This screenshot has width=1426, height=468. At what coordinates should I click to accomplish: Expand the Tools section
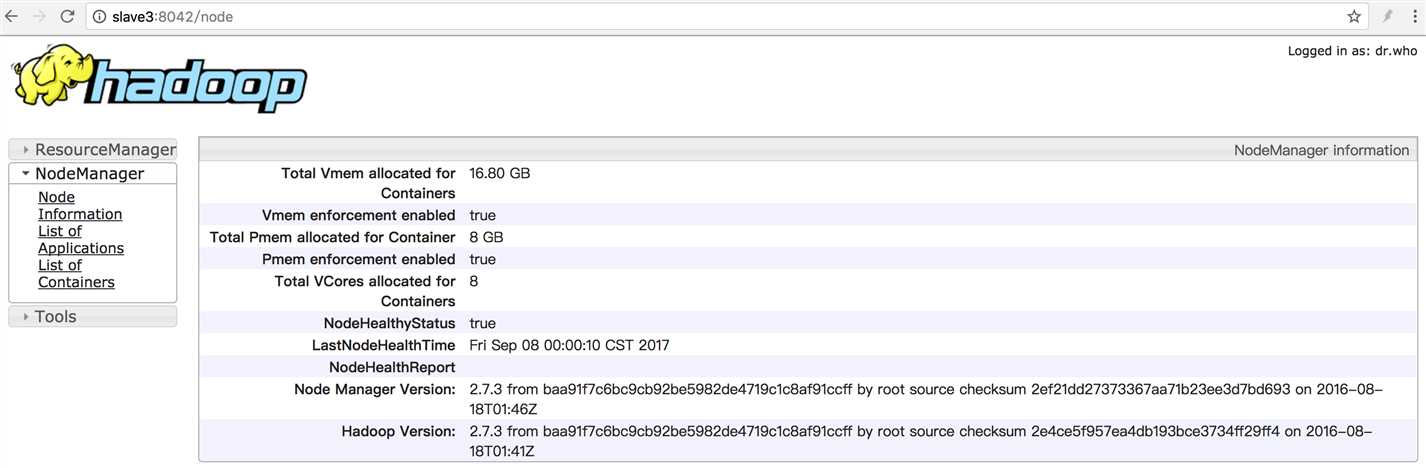tap(93, 316)
